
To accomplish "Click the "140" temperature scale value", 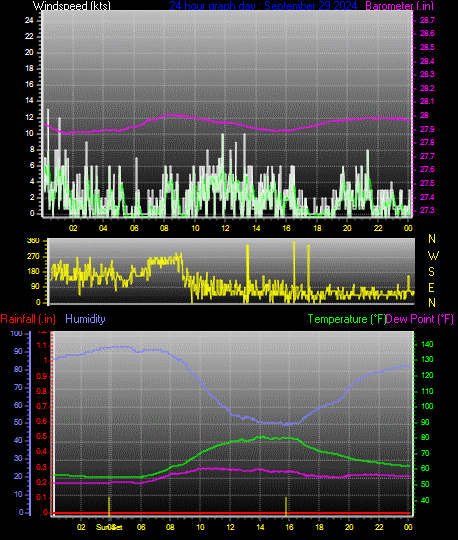I will point(427,344).
